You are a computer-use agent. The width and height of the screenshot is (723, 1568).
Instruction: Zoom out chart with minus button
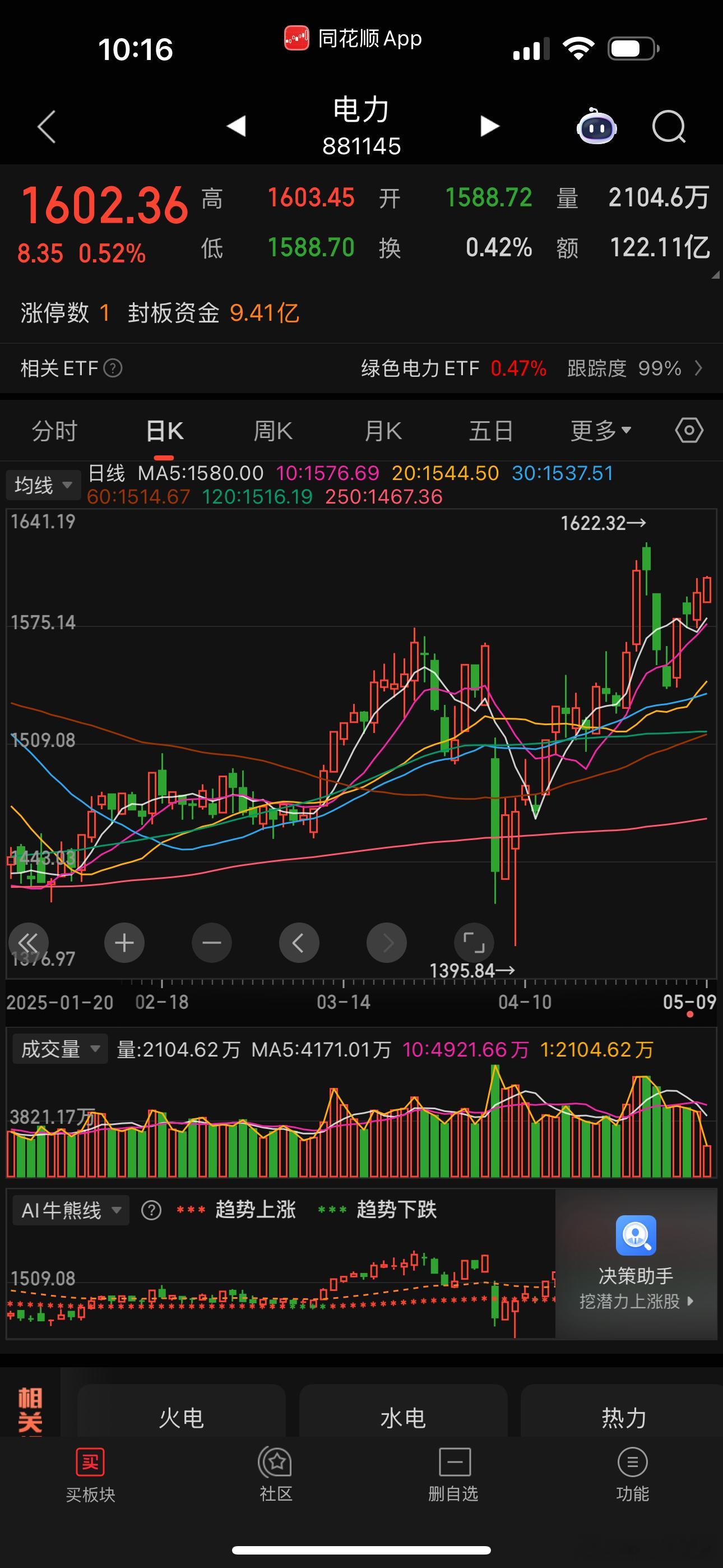click(212, 943)
